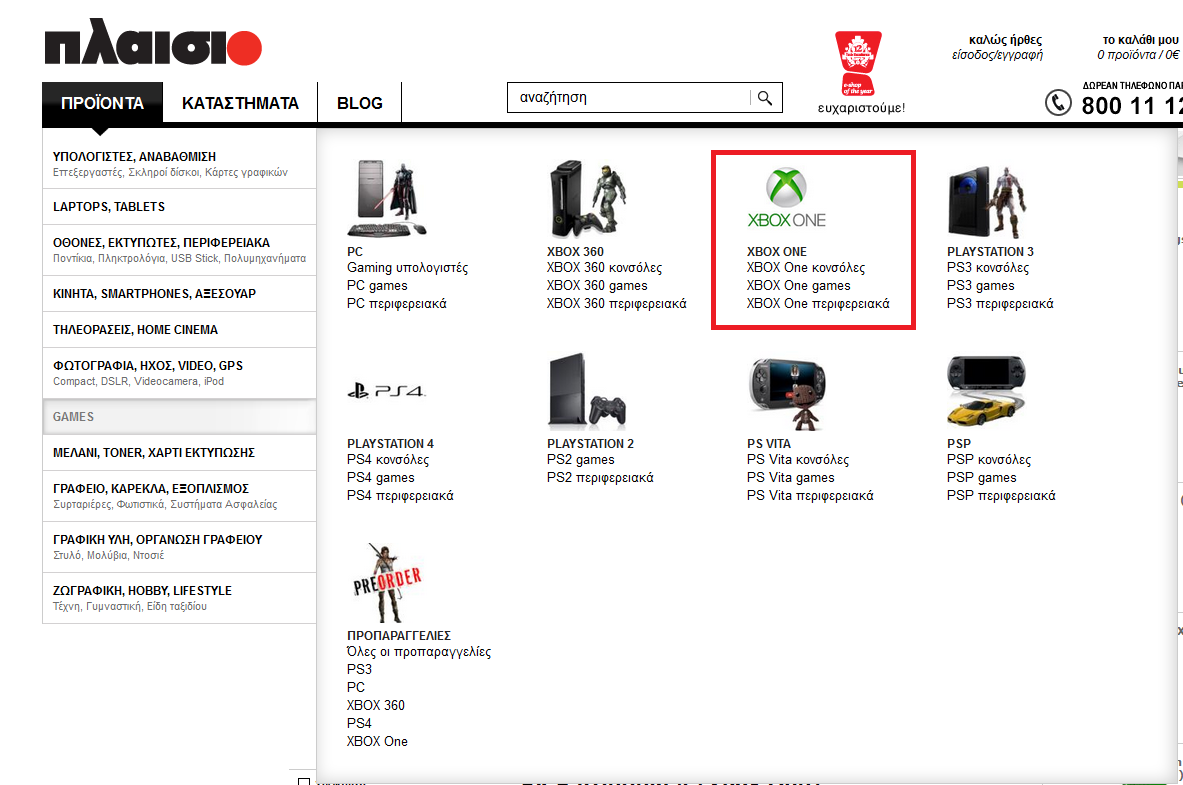This screenshot has width=1183, height=785.
Task: Select ΟΘΟΝΕΣ, ΕΚΤΥΠΩΤΕΣ, ΠΕΡΙΦΕΡΕΙΑΚΑ category
Action: coord(179,250)
